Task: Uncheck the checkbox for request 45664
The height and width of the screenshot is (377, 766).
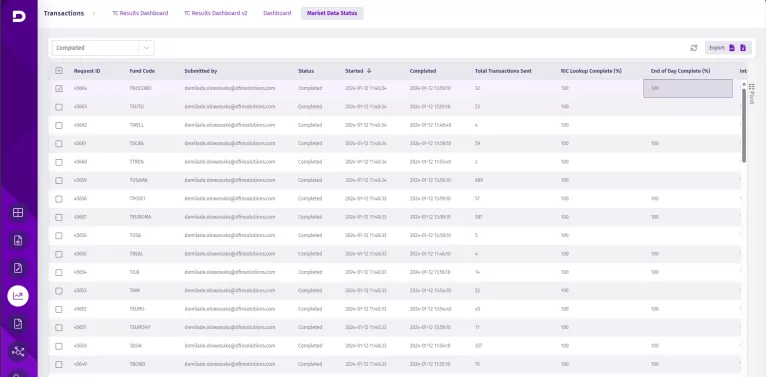Action: [59, 88]
